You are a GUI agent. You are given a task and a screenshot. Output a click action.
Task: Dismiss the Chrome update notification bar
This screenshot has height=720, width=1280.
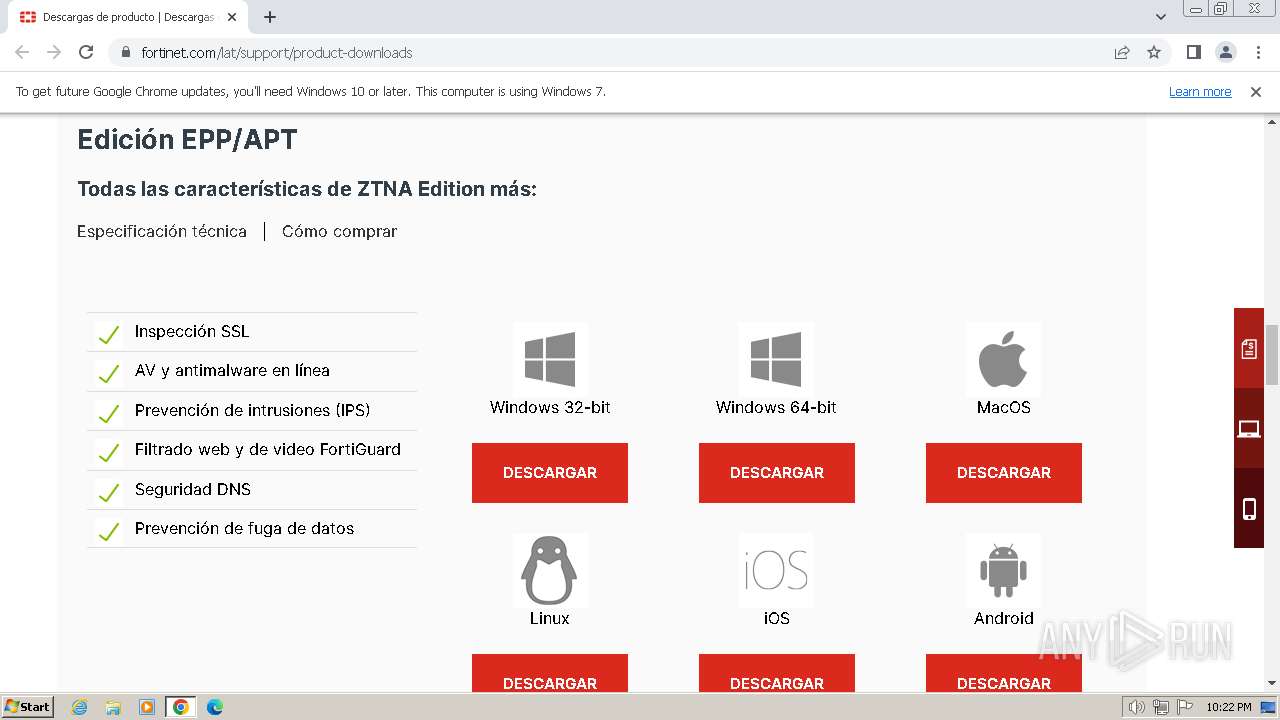pos(1256,91)
